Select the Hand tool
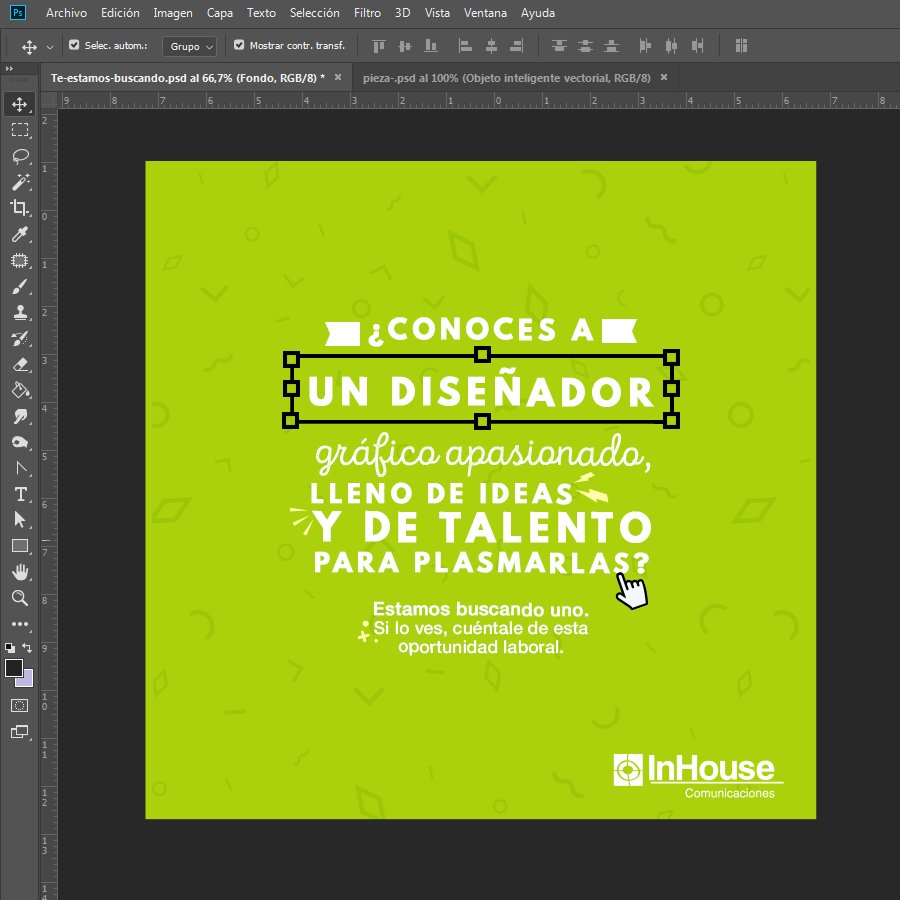Screen dimensions: 900x900 tap(20, 572)
